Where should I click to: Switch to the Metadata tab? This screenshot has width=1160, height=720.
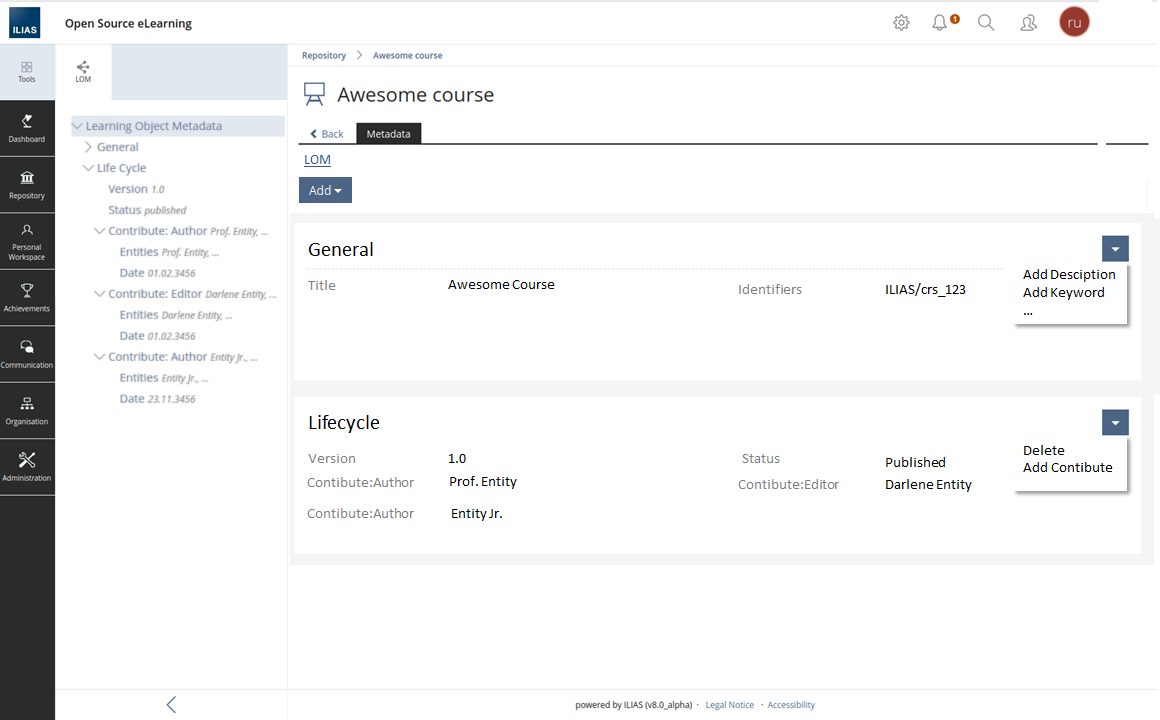point(388,134)
